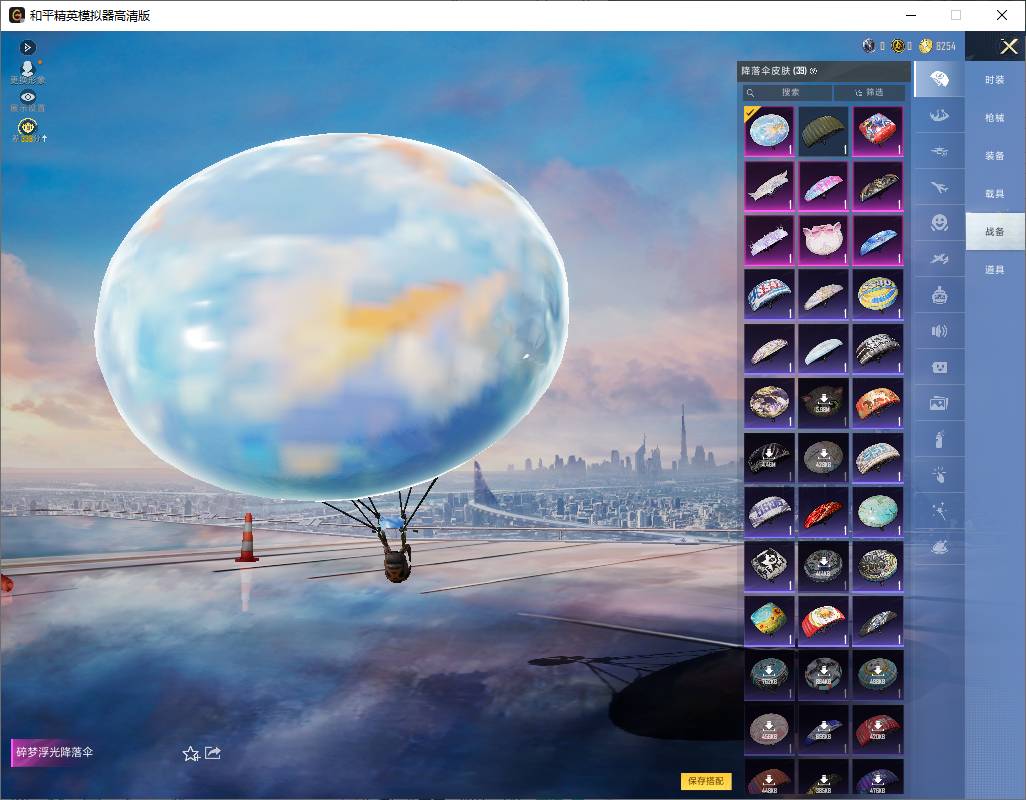The height and width of the screenshot is (800, 1026).
Task: Switch to the 枪械 tab
Action: tap(995, 118)
